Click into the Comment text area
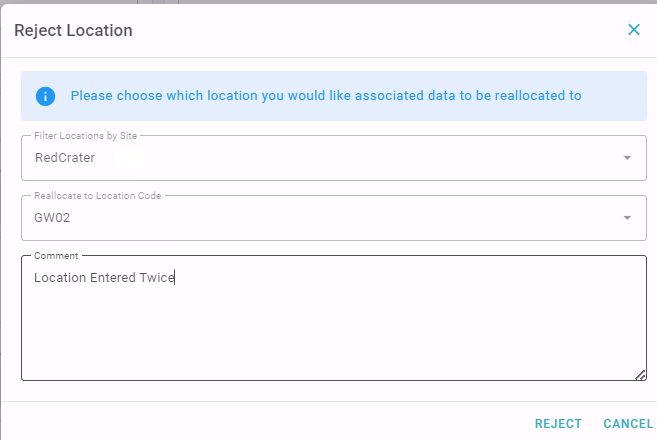This screenshot has height=440, width=657. [x=334, y=318]
